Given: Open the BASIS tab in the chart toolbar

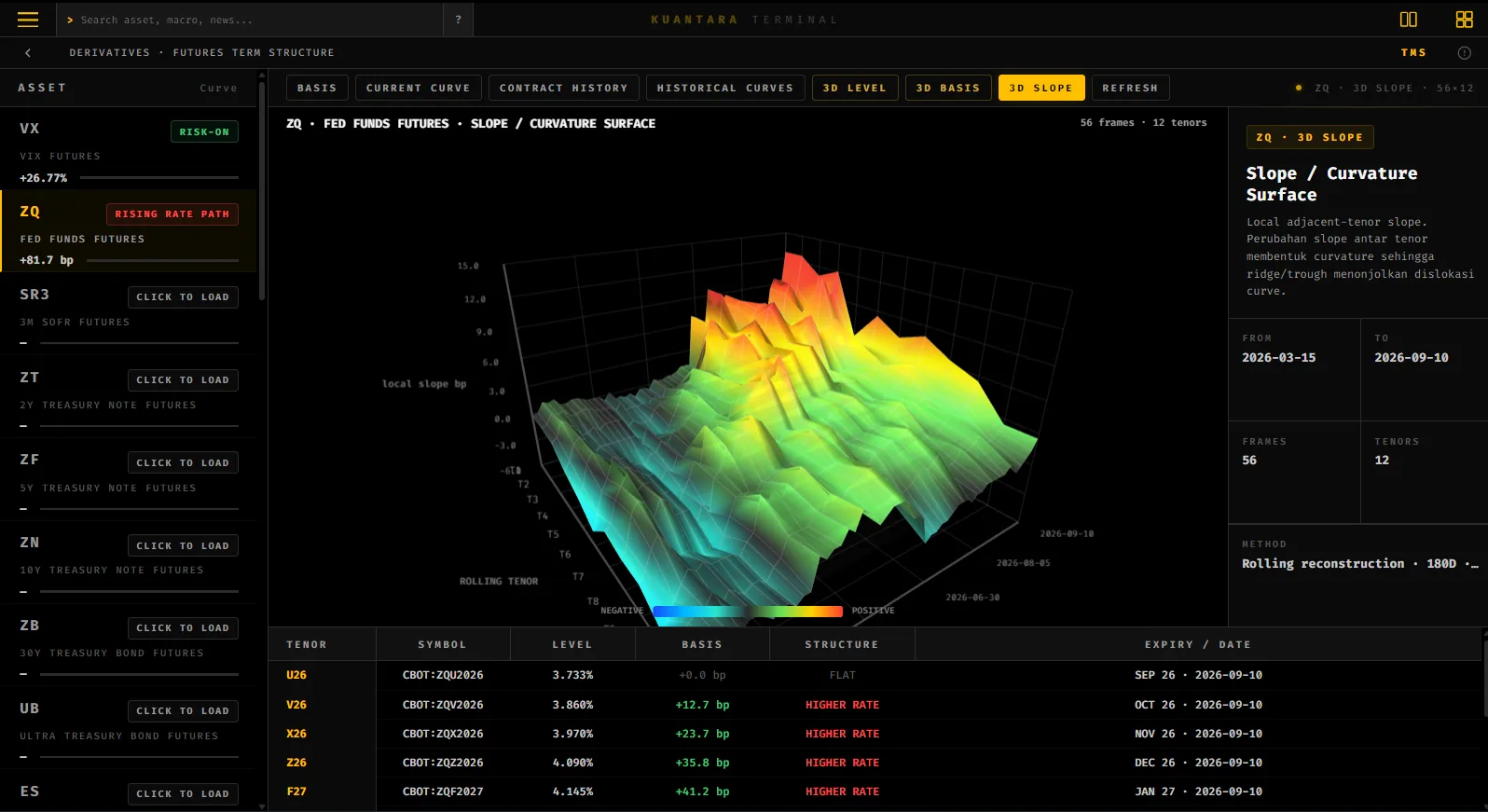Looking at the screenshot, I should coord(317,88).
